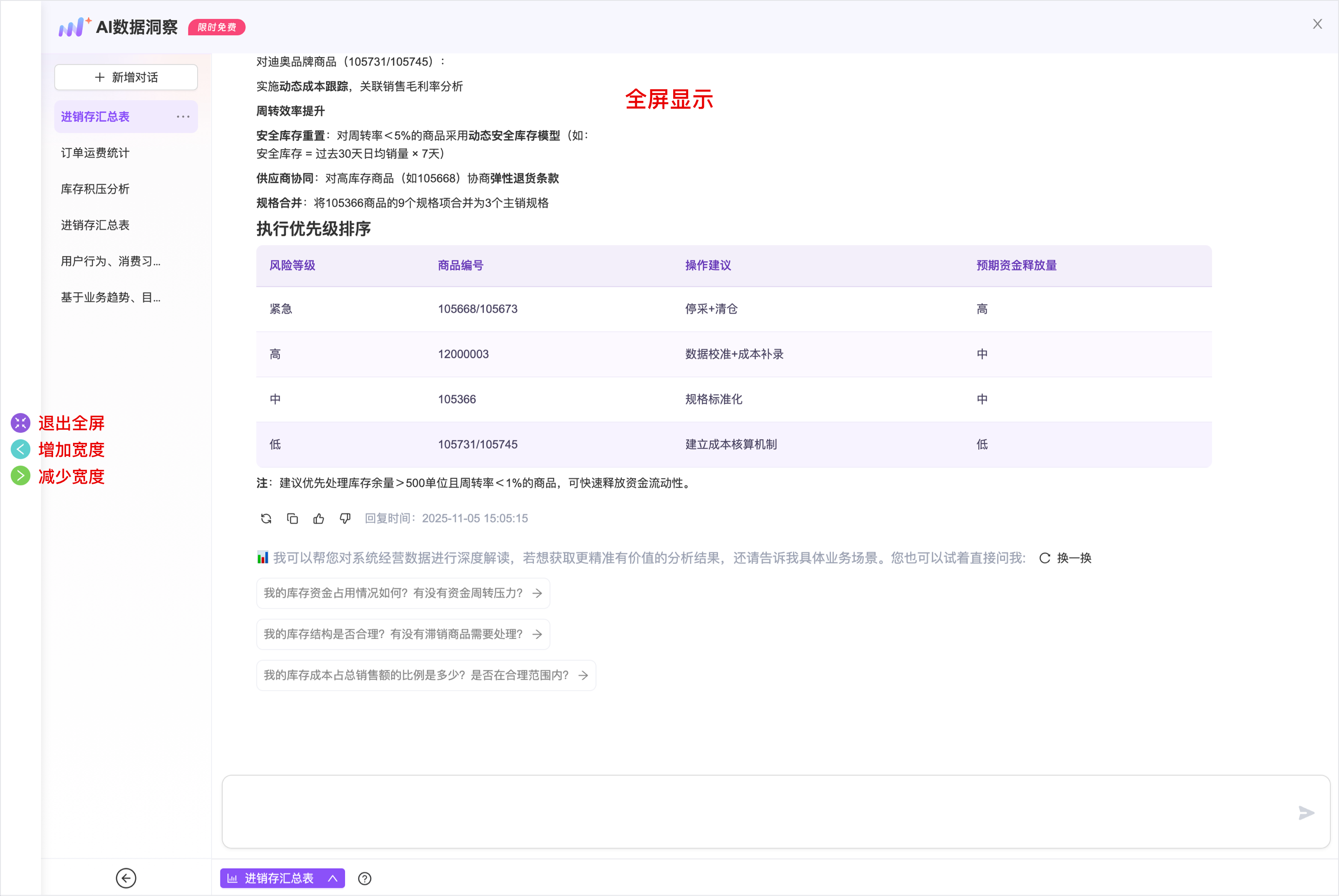Screen dimensions: 1339x896
Task: Copy the response with copy icon
Action: coord(292,518)
